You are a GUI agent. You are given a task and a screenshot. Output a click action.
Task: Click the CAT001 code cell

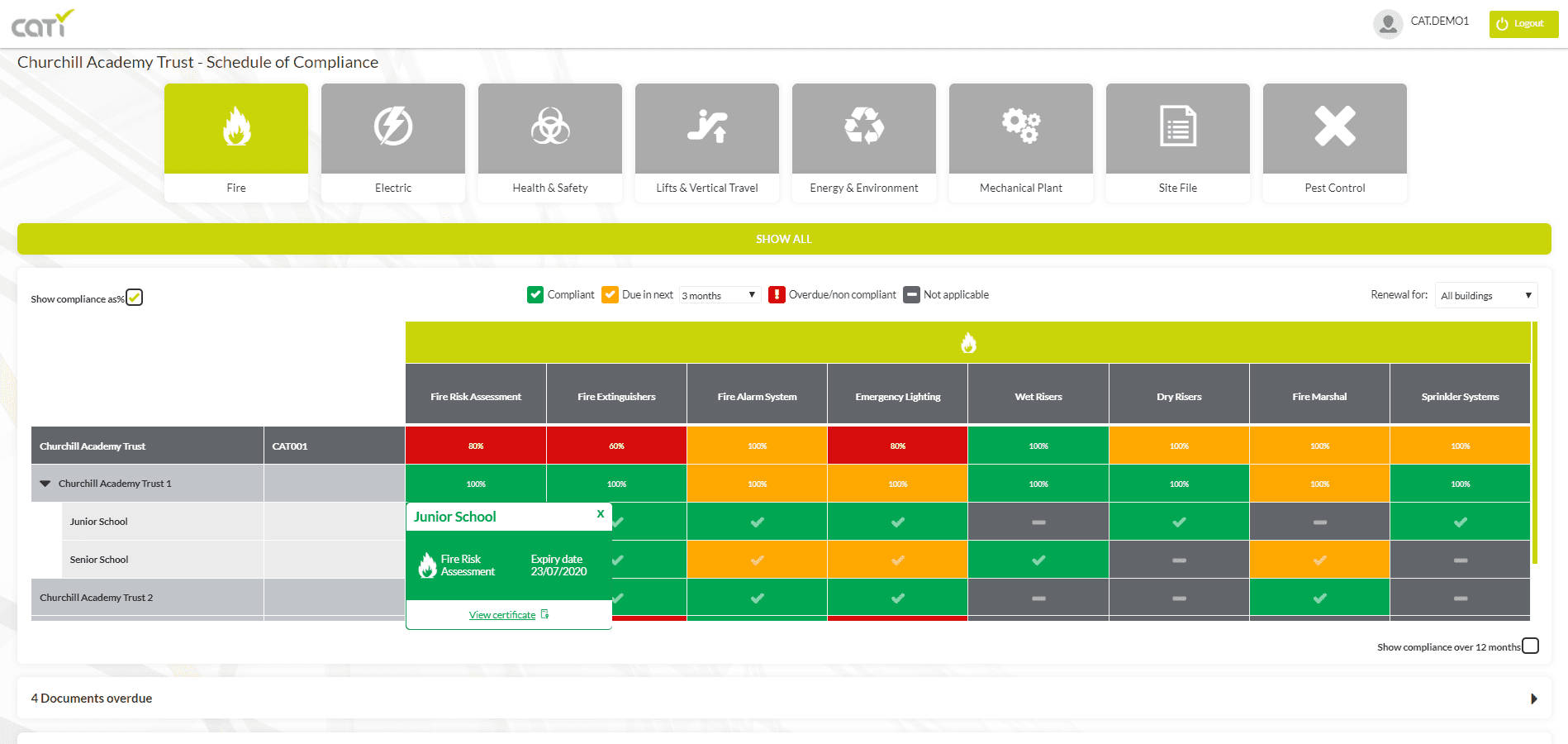335,446
